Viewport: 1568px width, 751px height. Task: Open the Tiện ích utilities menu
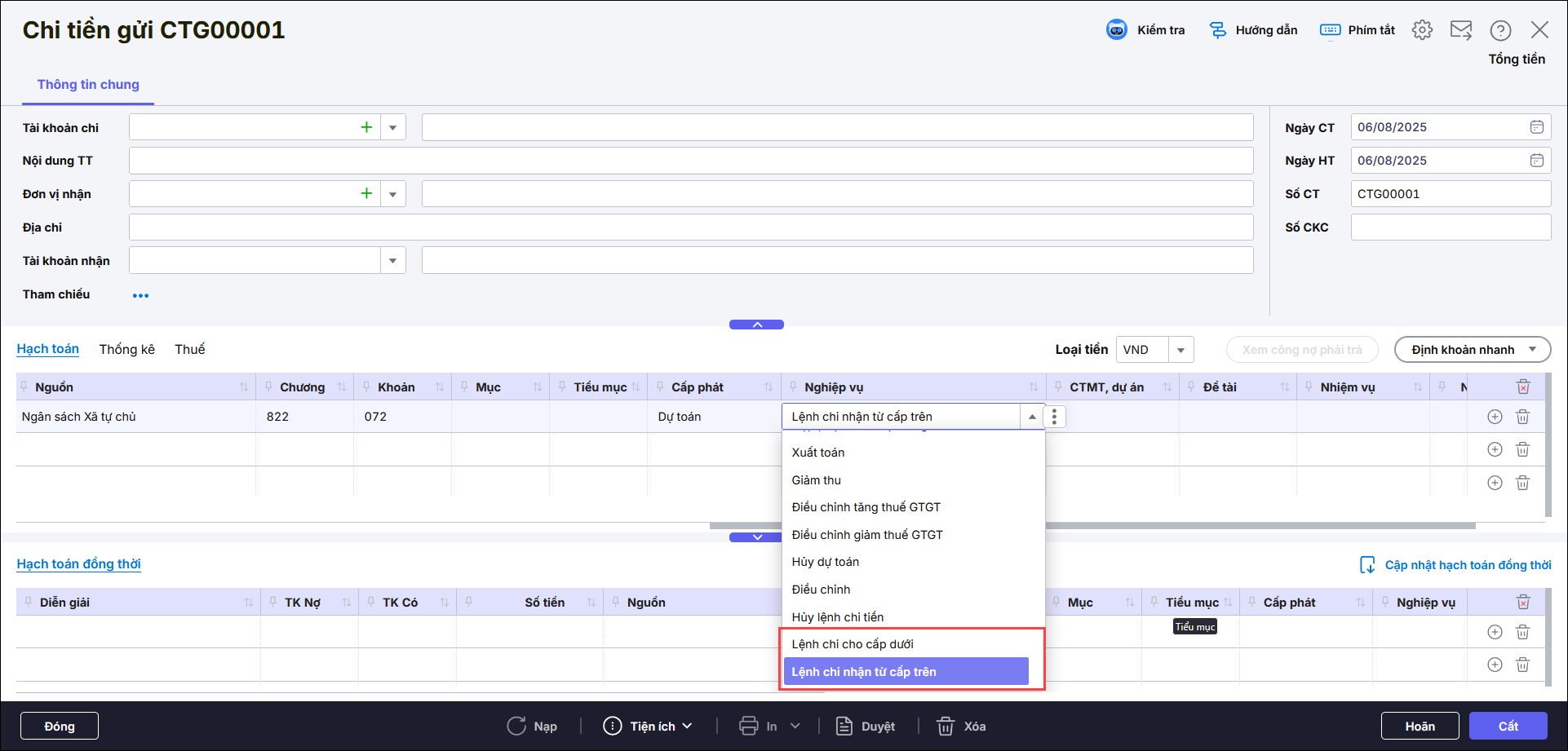[x=648, y=726]
